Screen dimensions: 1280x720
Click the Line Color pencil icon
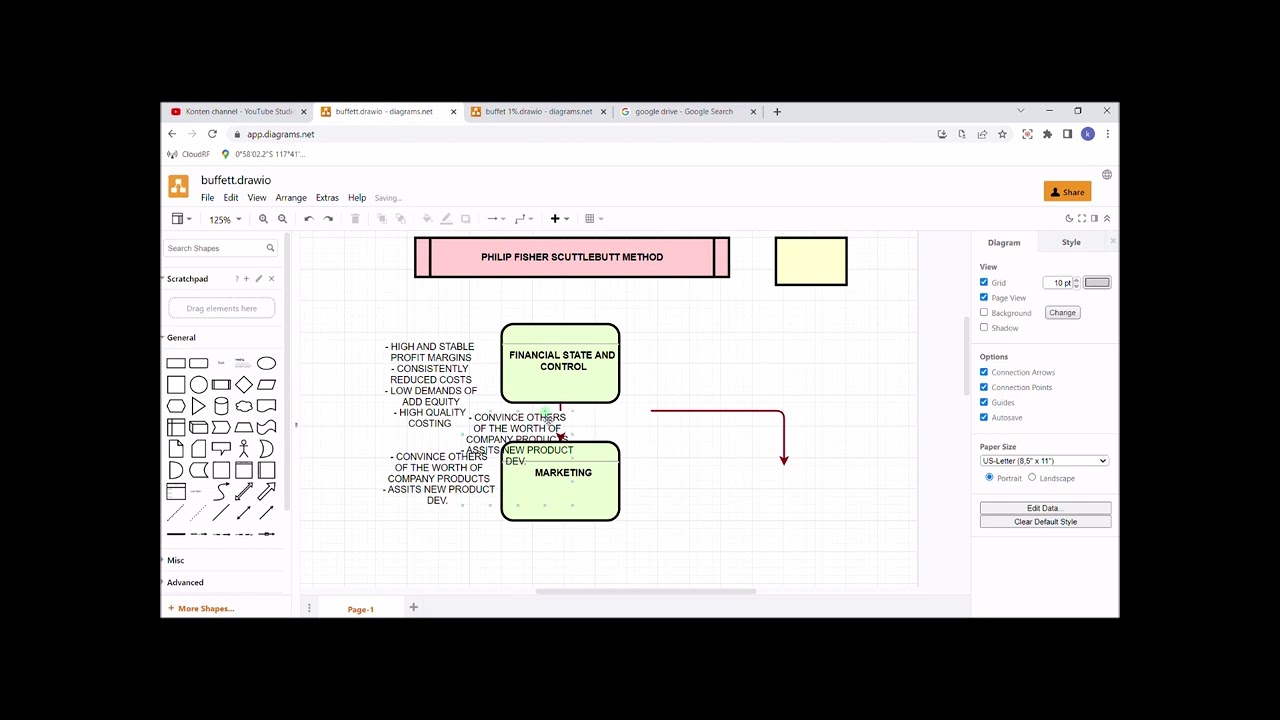[x=446, y=219]
